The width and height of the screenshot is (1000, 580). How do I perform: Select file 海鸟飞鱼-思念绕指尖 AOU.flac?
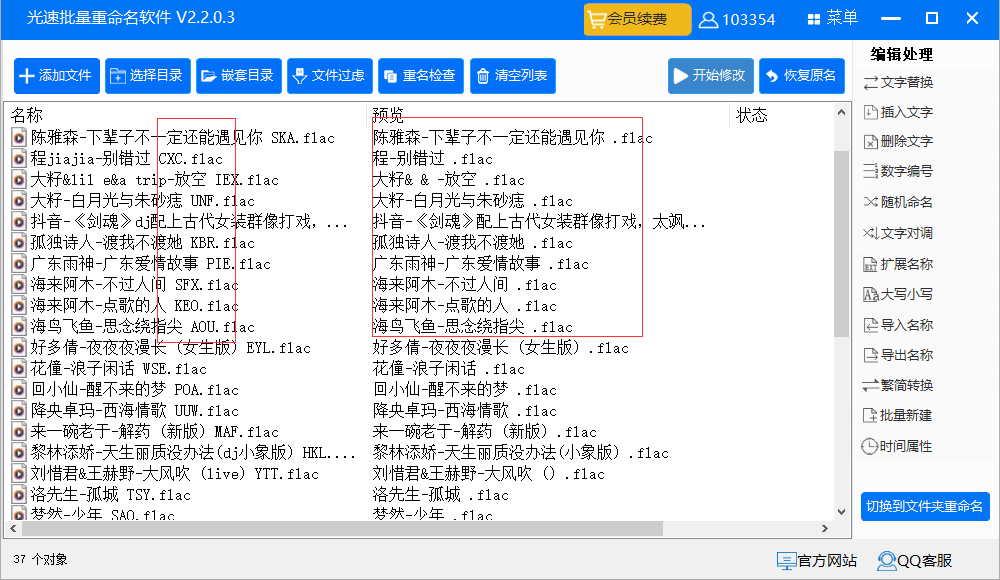142,327
